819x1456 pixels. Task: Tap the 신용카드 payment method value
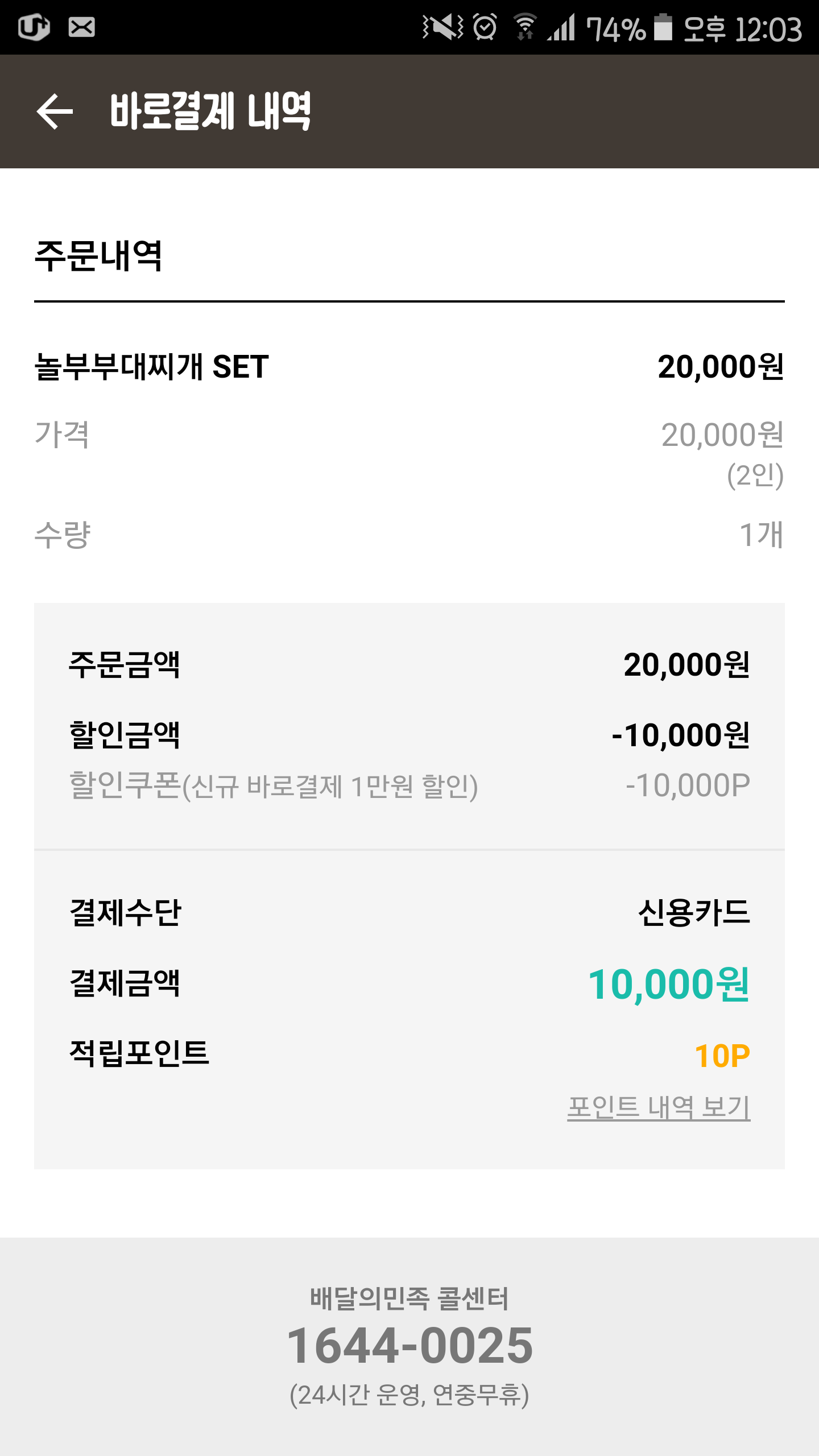pos(694,912)
